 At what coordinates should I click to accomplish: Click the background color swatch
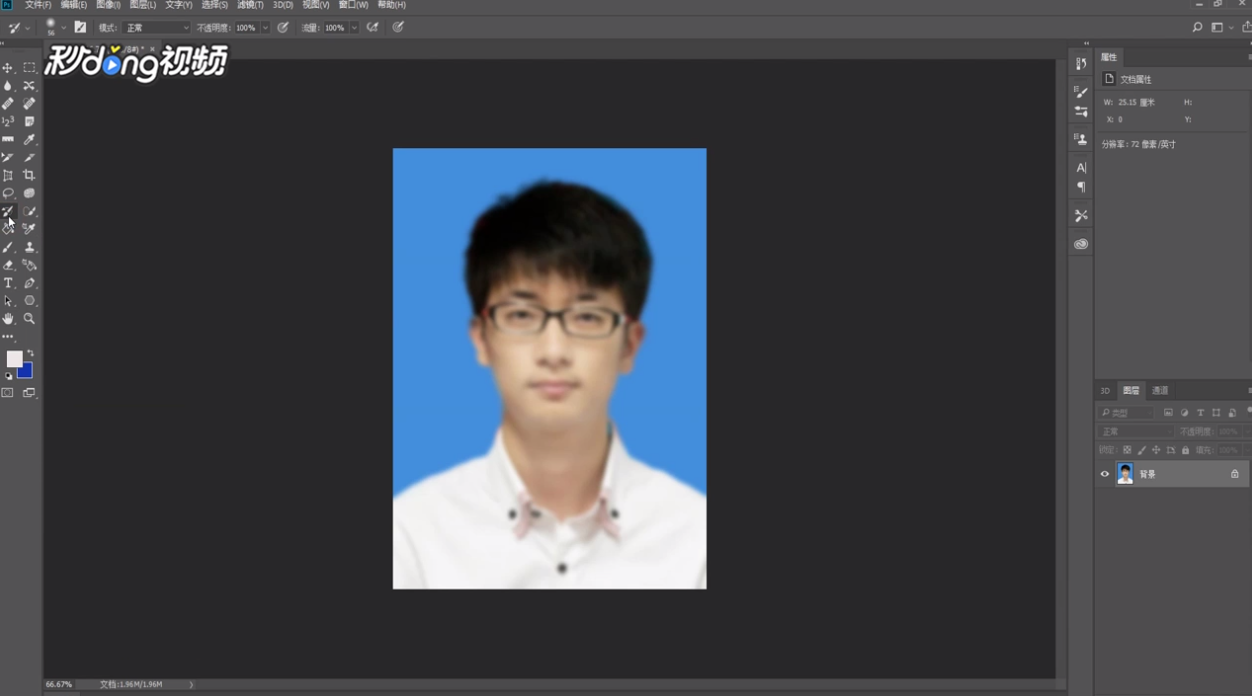click(x=24, y=370)
